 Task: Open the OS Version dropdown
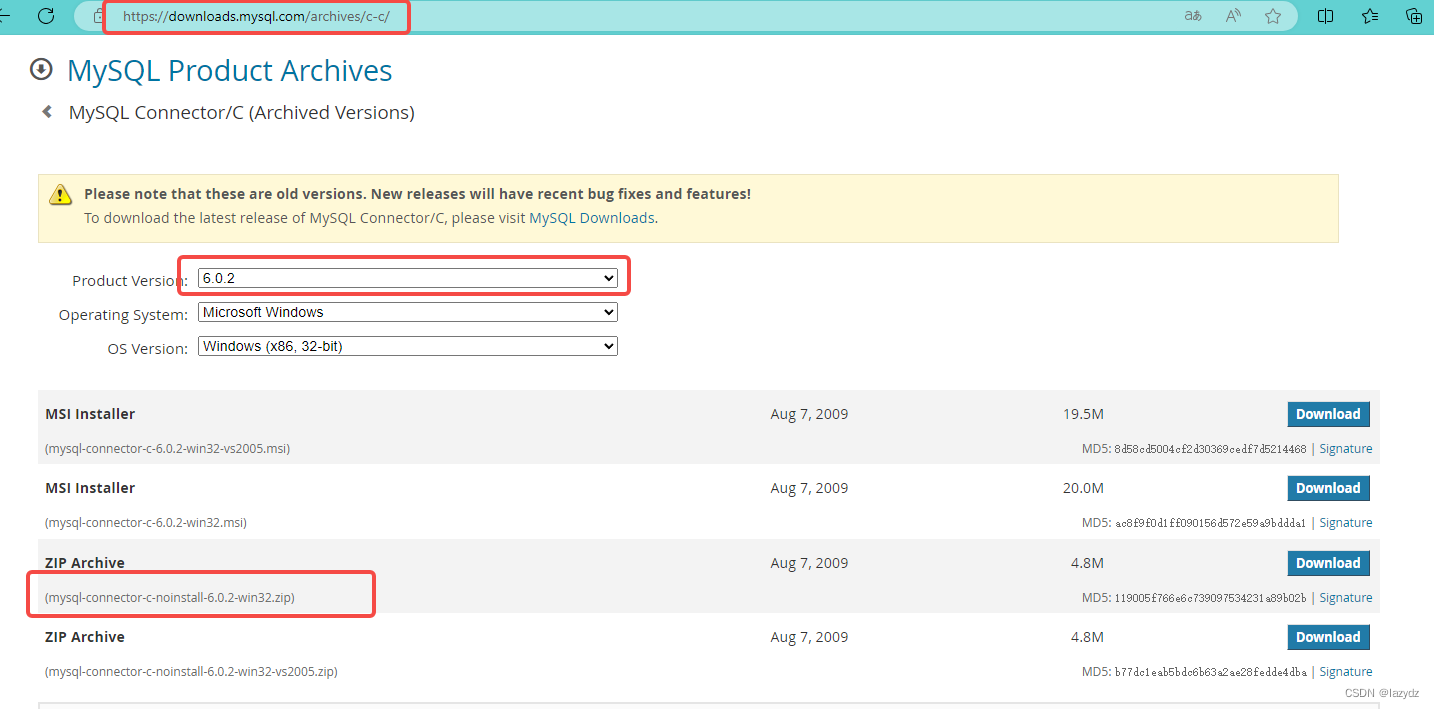[x=406, y=346]
